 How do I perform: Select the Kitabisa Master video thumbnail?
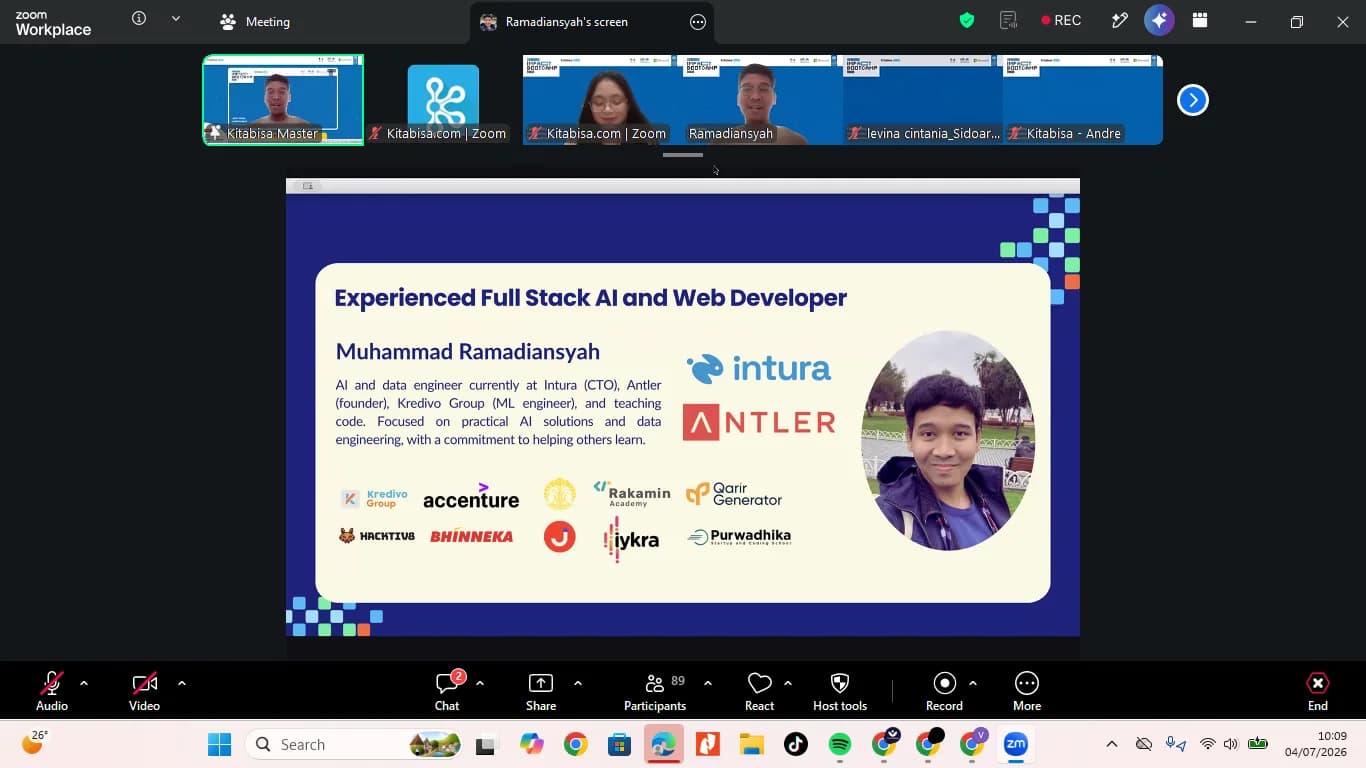coord(283,100)
